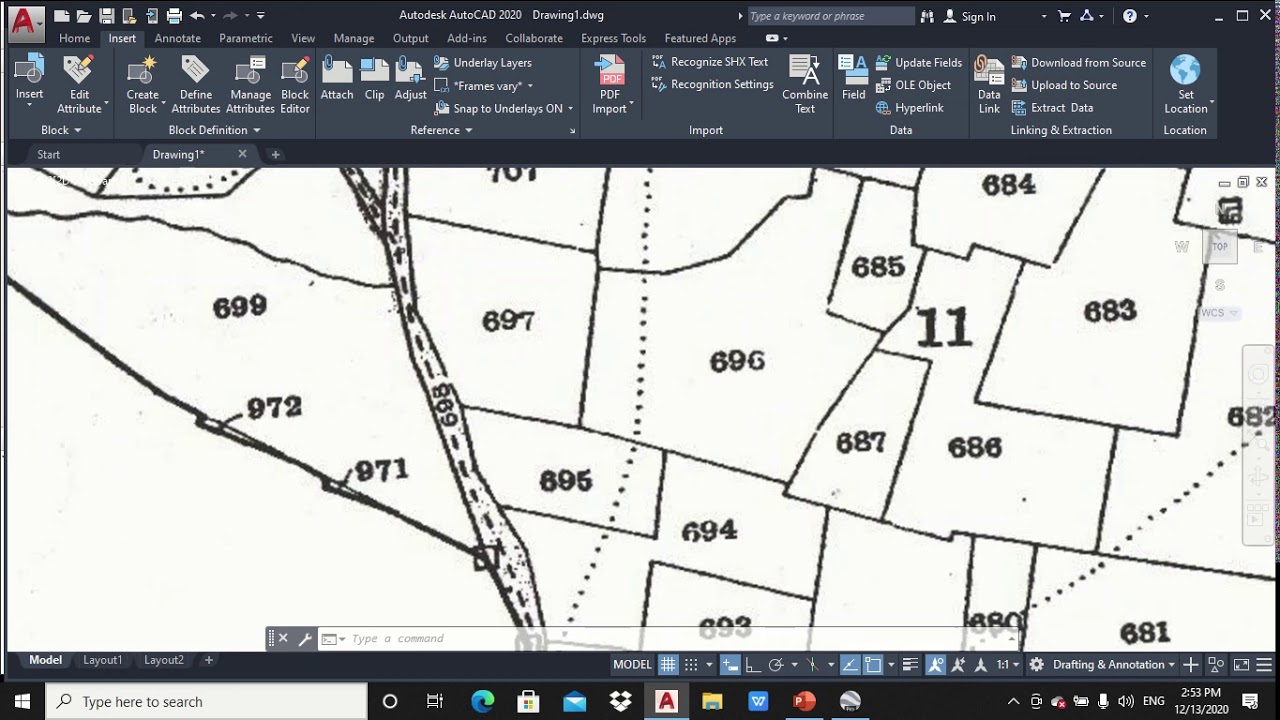Open Microsoft Edge from the taskbar
Image resolution: width=1280 pixels, height=720 pixels.
(482, 701)
